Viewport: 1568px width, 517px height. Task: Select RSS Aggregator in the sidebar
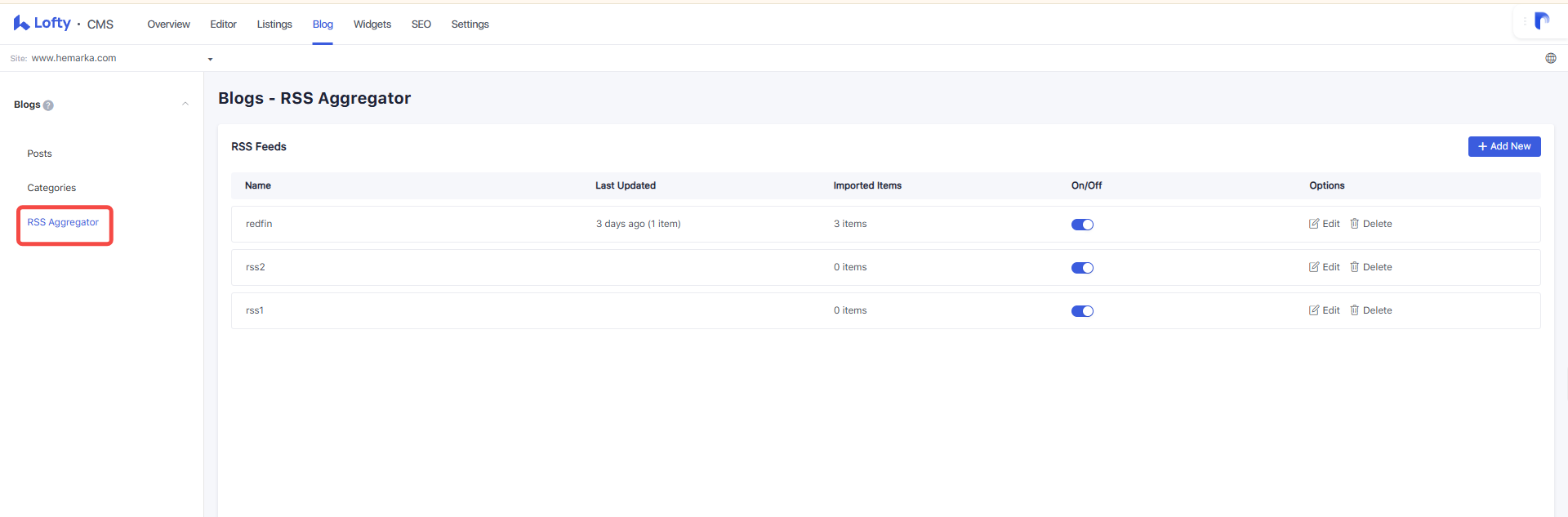63,222
